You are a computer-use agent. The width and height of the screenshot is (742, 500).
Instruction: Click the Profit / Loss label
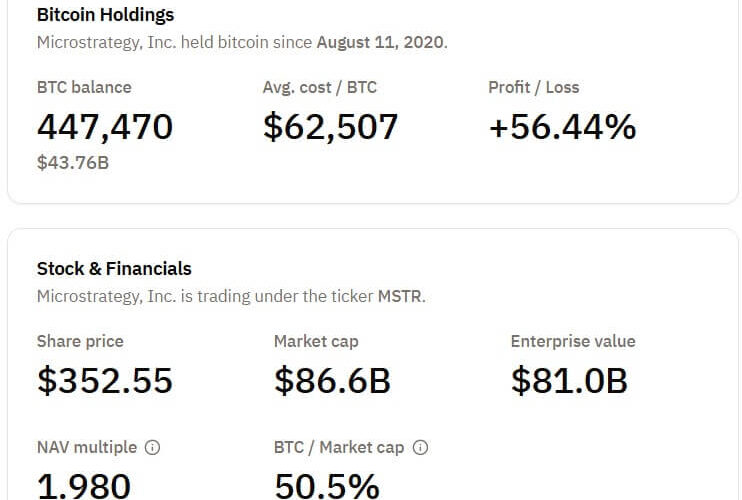(533, 87)
